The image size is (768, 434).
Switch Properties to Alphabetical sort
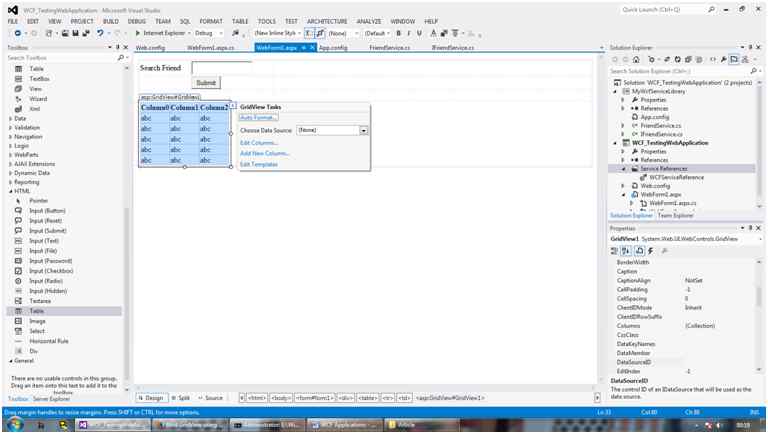click(x=626, y=251)
